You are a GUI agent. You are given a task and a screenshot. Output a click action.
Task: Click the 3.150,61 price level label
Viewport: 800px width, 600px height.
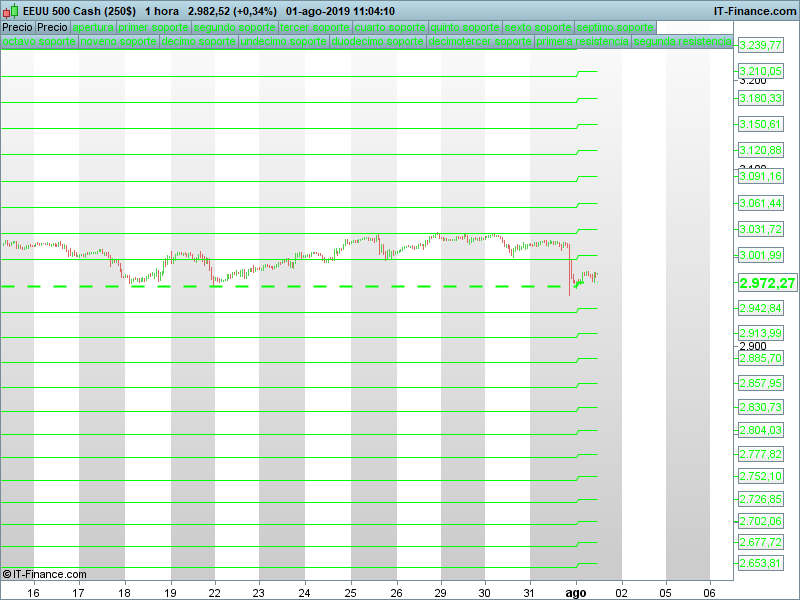[x=761, y=124]
